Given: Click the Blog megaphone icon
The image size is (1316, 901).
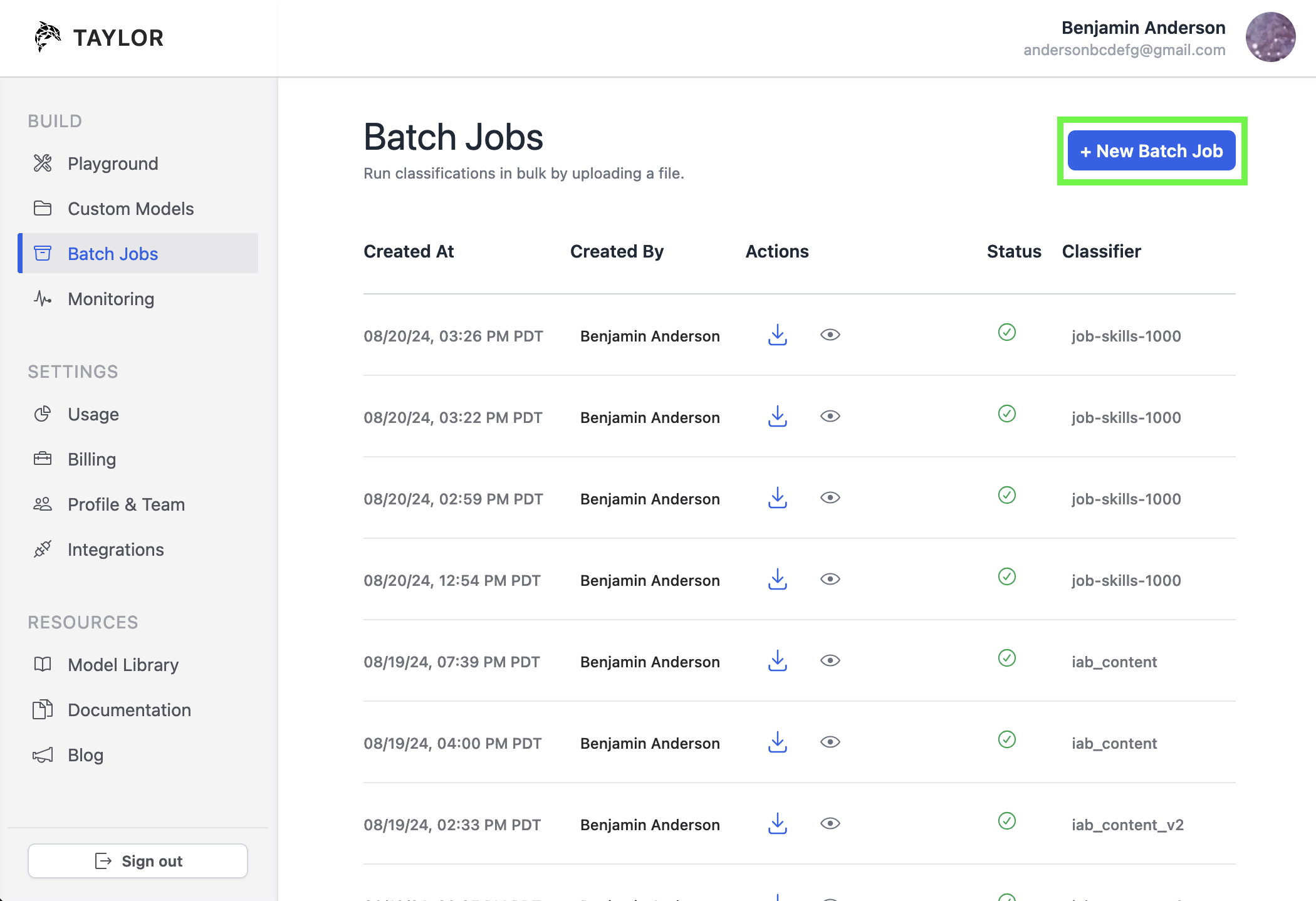Looking at the screenshot, I should click(43, 754).
